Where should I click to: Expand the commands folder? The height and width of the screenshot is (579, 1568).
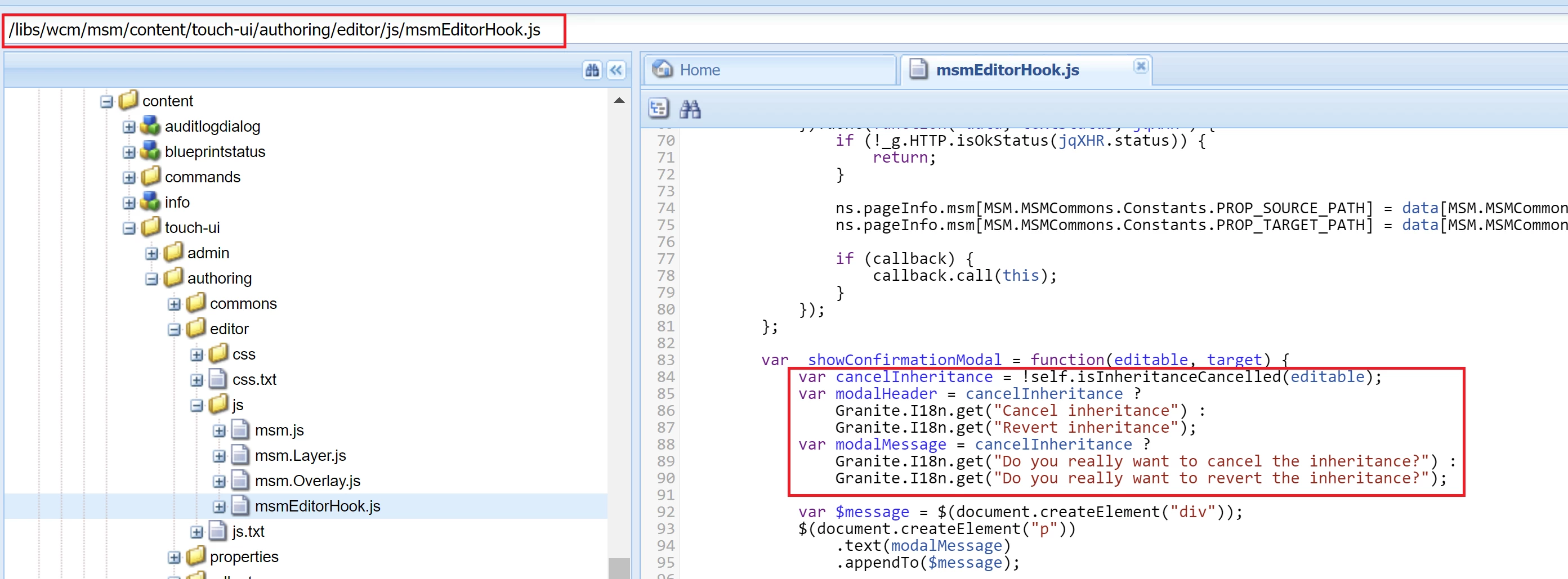click(129, 178)
